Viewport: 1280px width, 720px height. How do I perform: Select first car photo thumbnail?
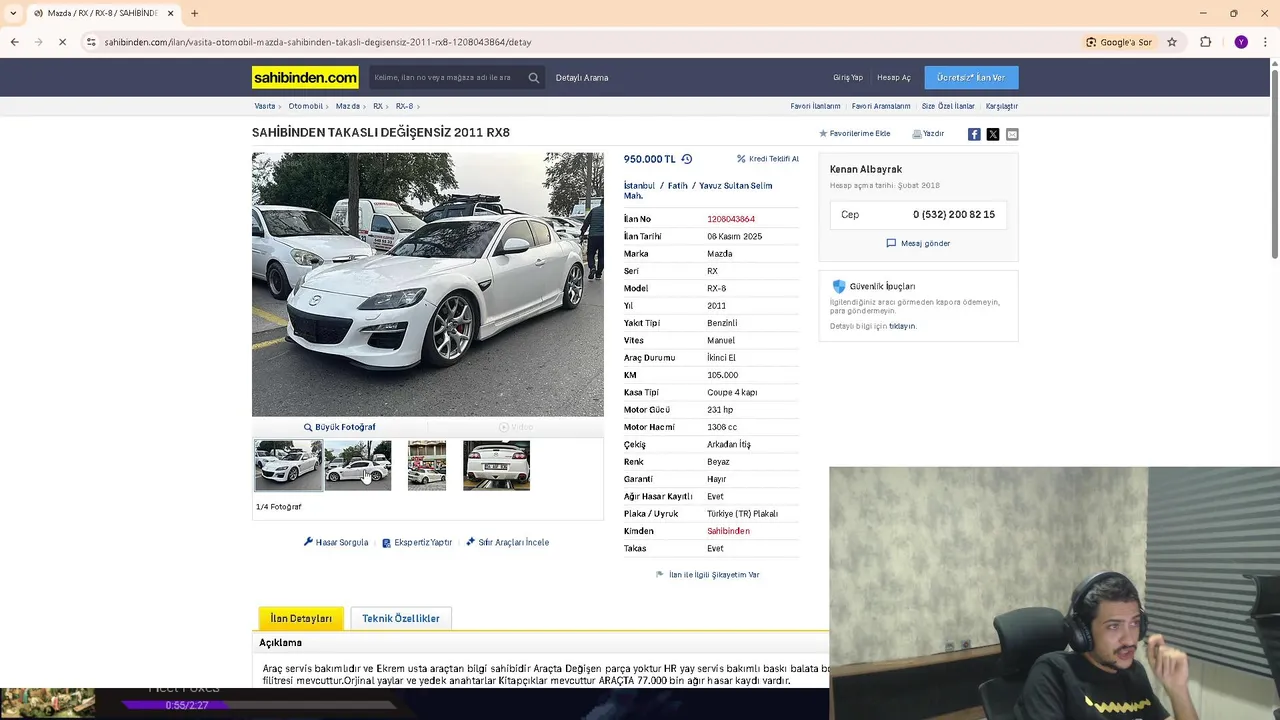(x=288, y=465)
